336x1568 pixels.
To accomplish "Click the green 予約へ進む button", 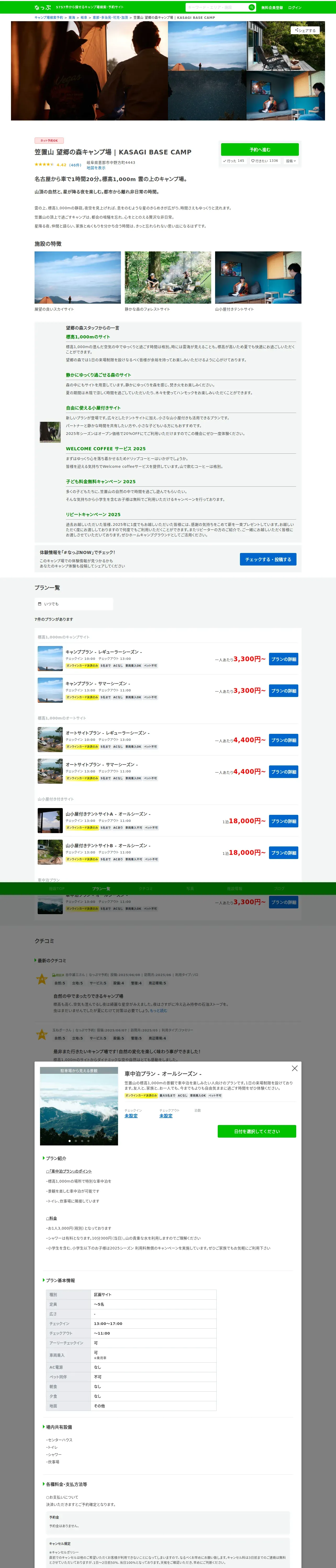I will (x=260, y=149).
